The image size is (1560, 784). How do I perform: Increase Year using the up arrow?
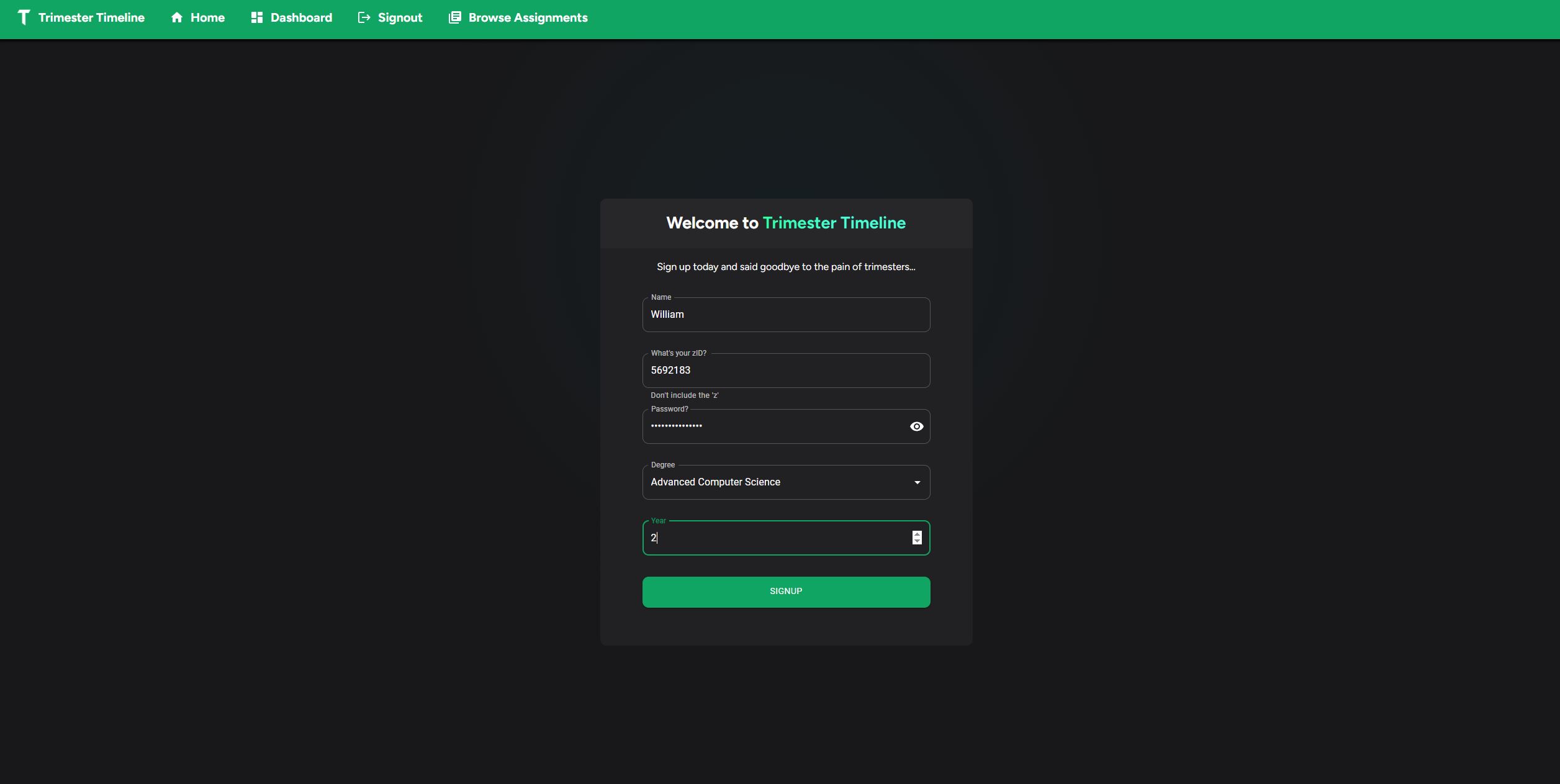point(917,534)
